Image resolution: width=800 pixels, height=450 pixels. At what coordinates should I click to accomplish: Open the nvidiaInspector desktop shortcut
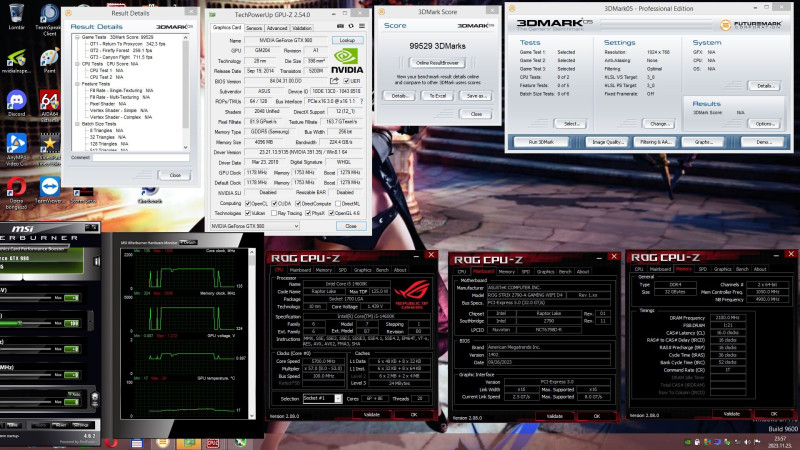click(16, 61)
